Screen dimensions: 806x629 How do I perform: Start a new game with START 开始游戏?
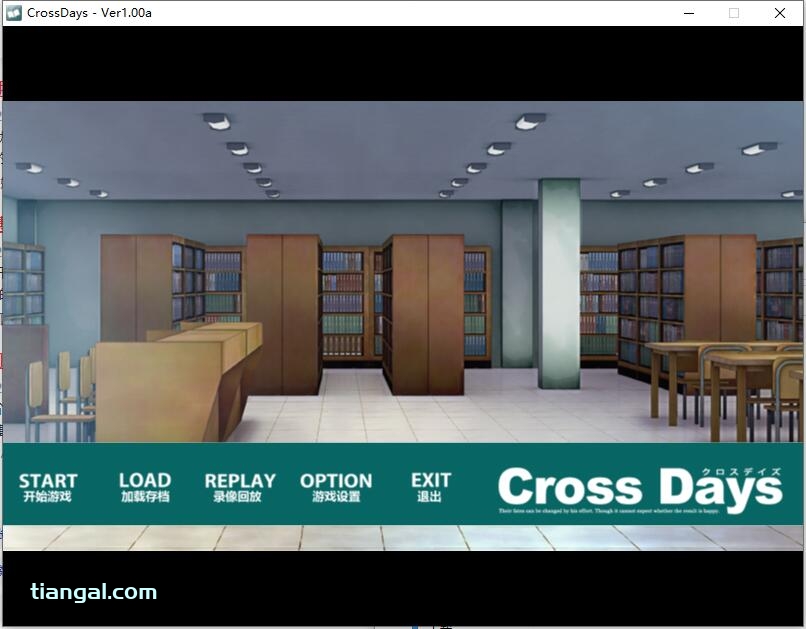48,487
